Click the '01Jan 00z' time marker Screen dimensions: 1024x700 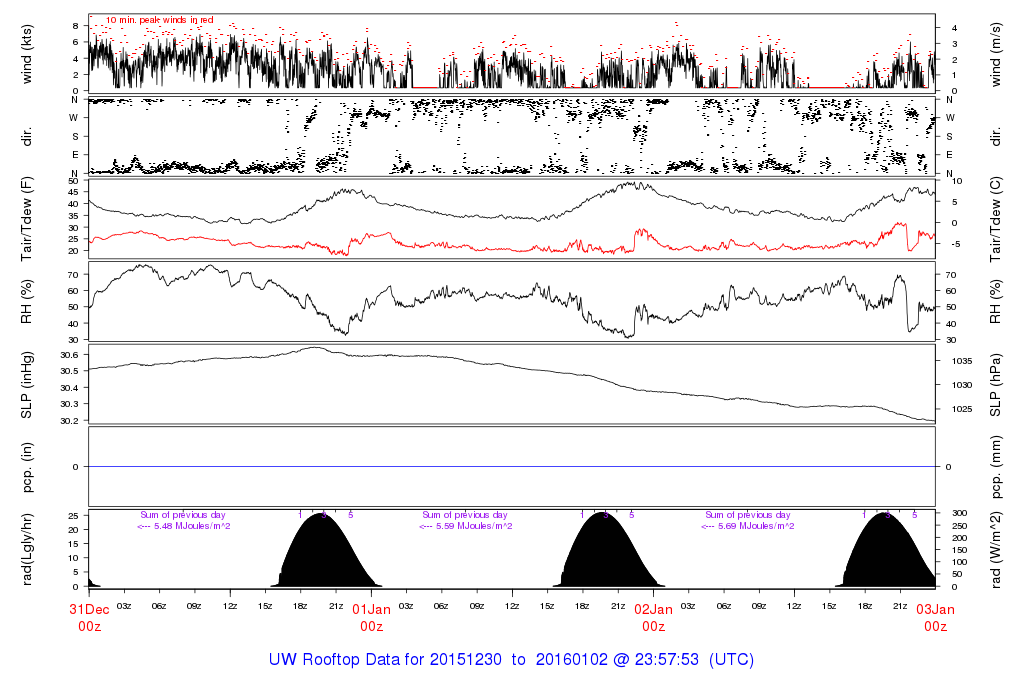(371, 617)
